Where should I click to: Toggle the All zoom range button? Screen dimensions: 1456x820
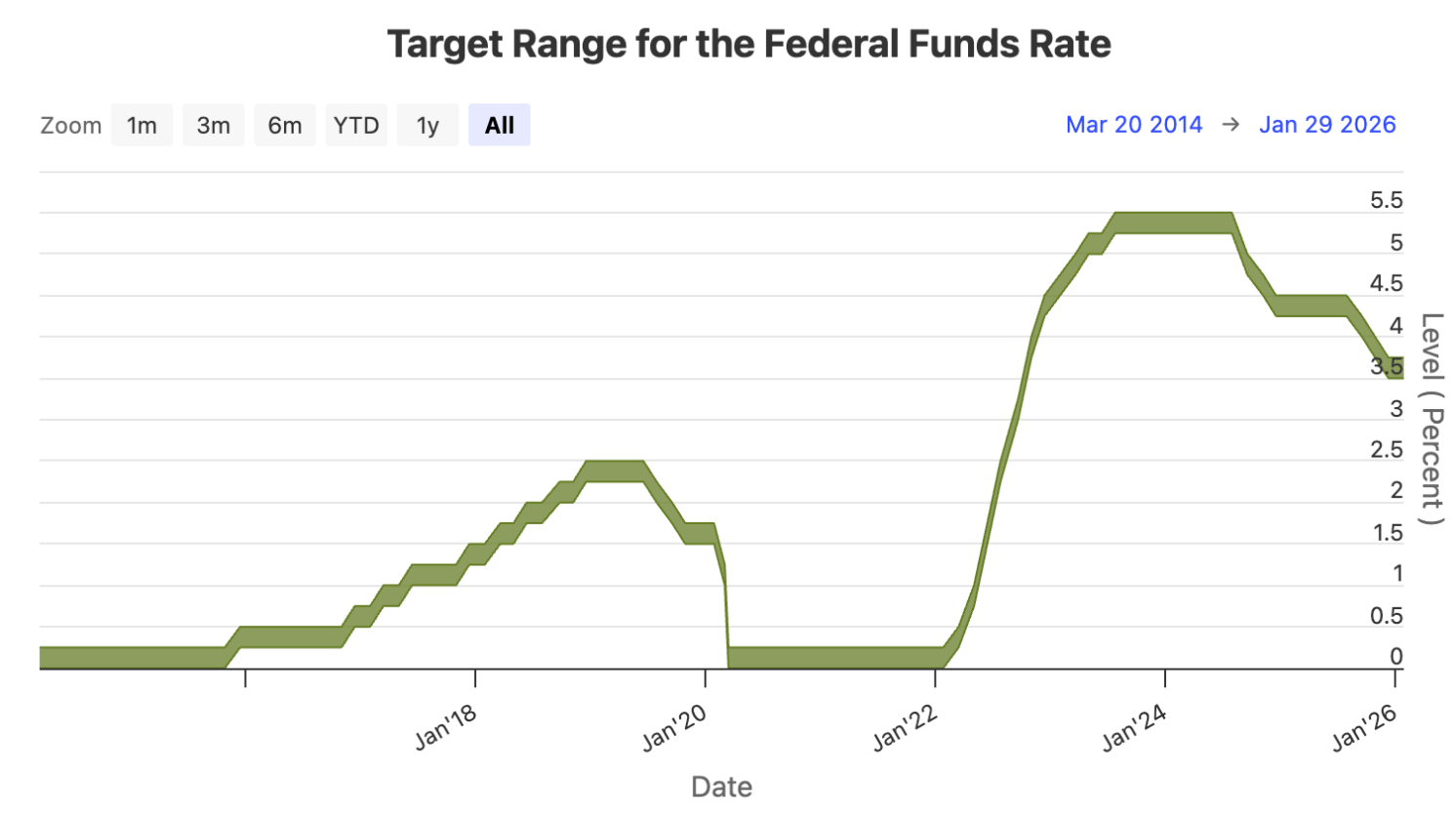499,124
